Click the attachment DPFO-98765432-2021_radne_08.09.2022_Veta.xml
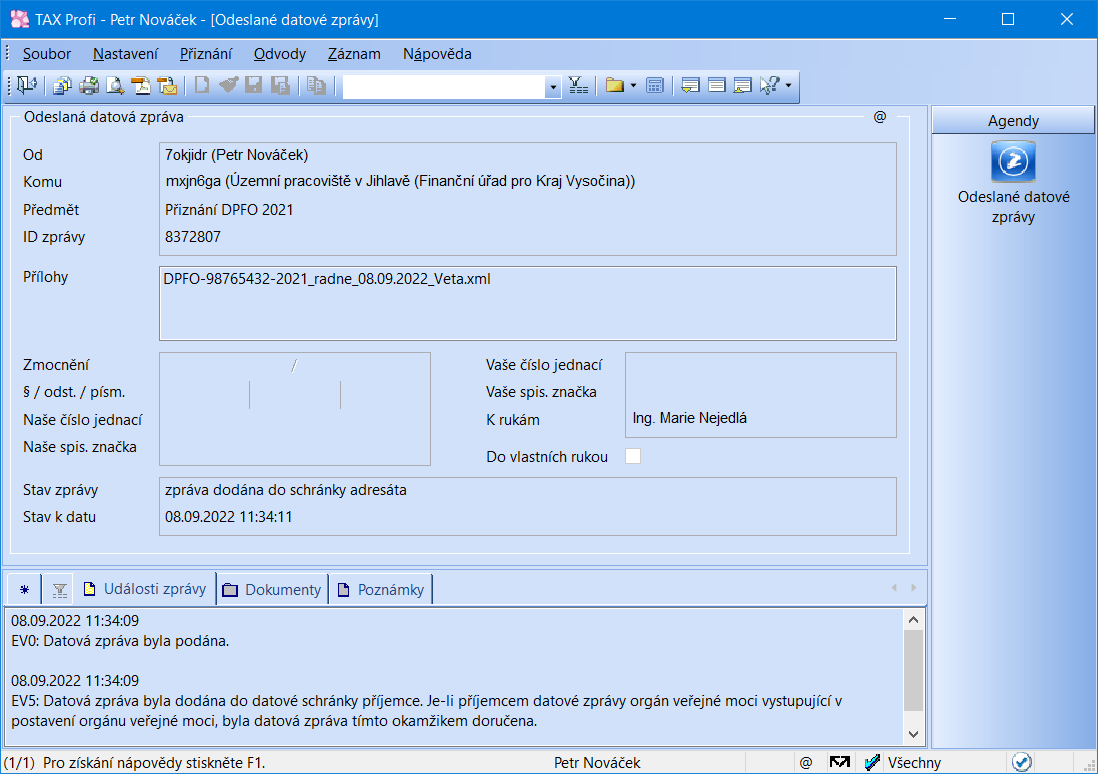1100x776 pixels. (327, 279)
